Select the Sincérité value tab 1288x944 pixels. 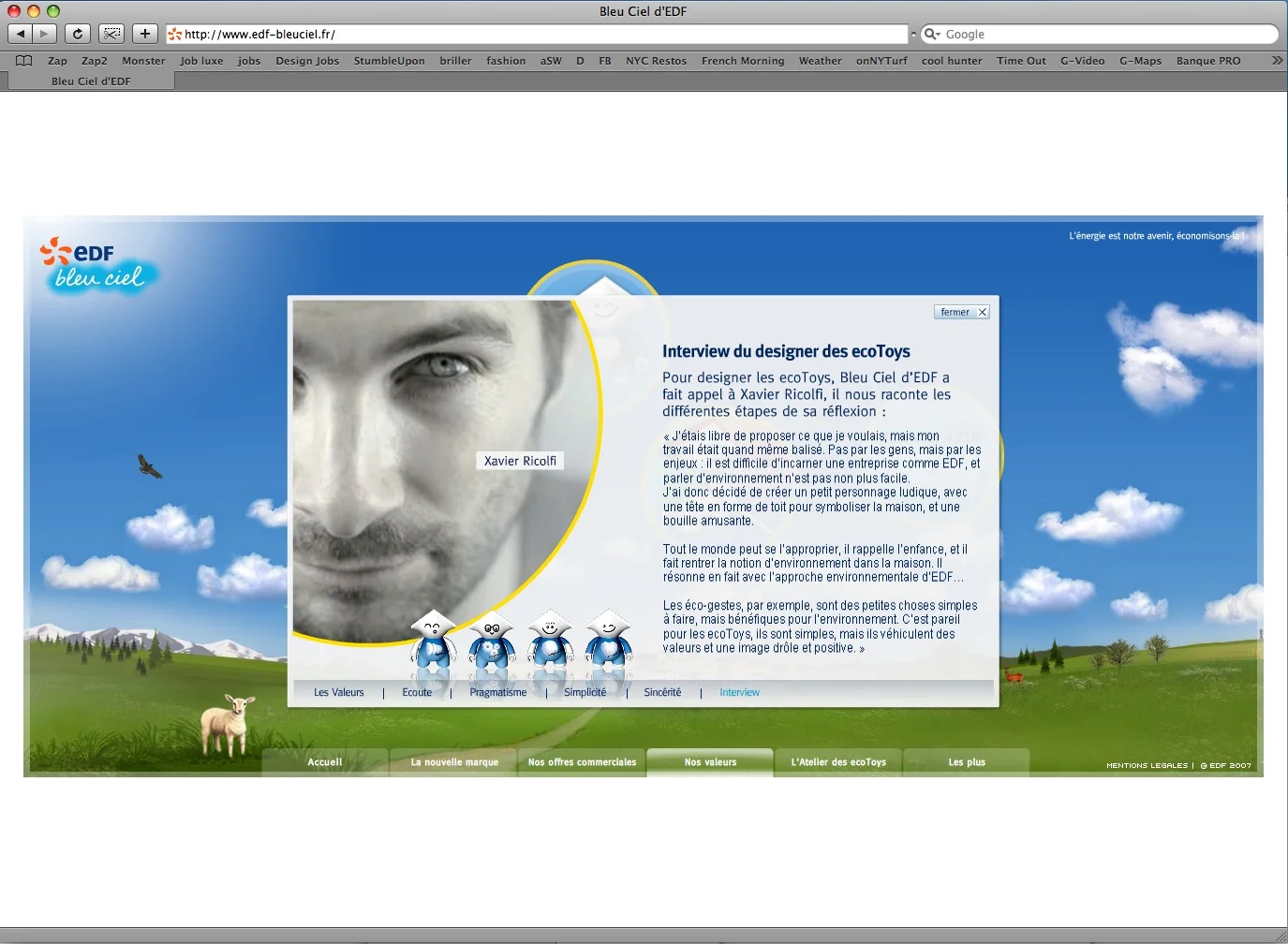662,692
